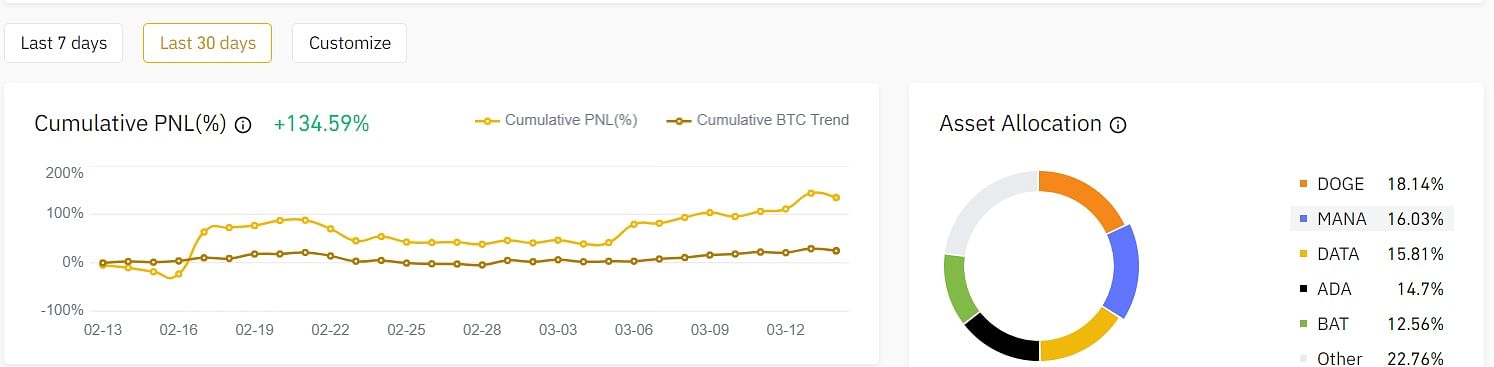
Task: Click yellow DATA donut segment
Action: pos(1083,336)
